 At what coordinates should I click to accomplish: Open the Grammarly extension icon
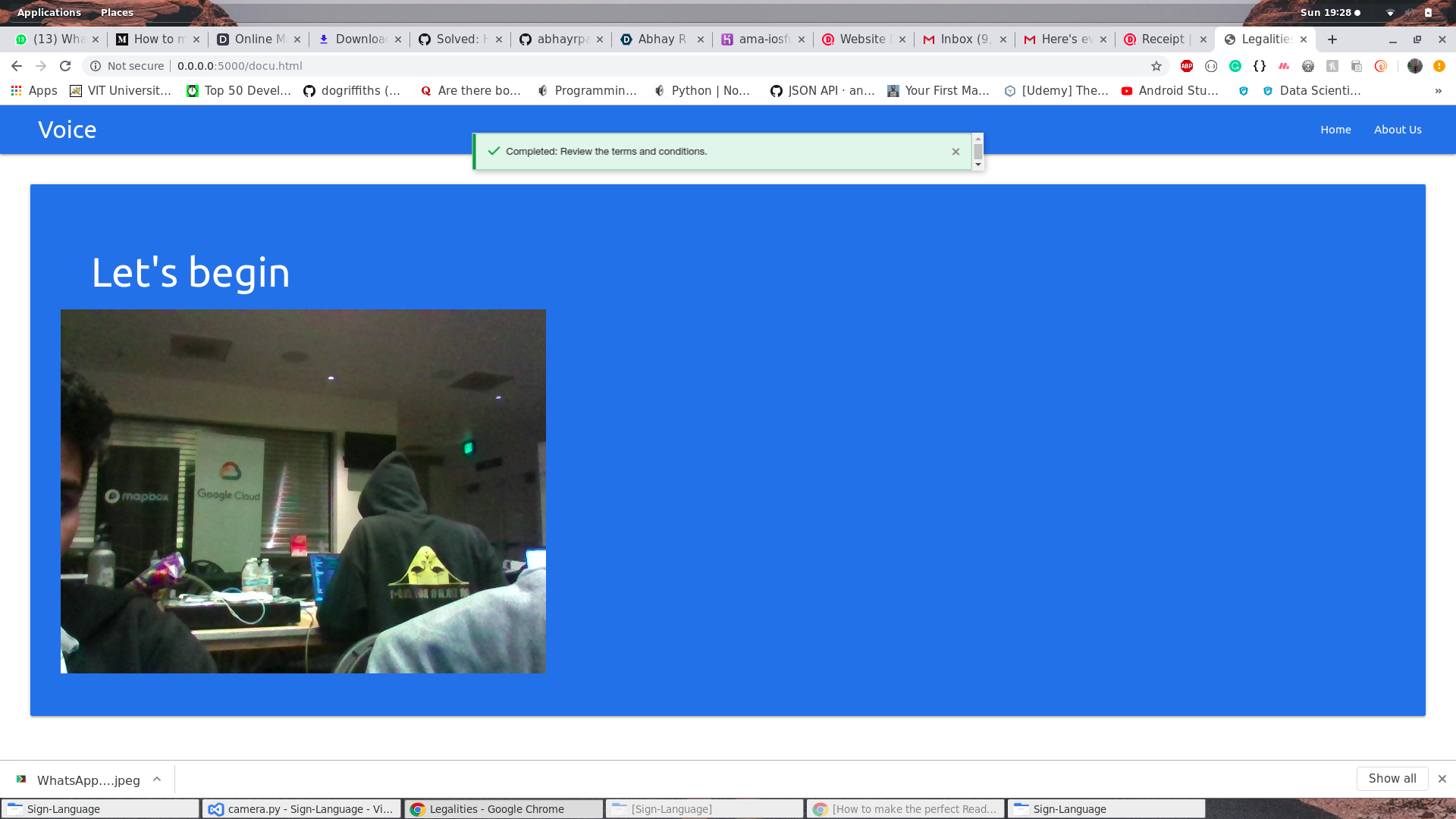(x=1235, y=66)
